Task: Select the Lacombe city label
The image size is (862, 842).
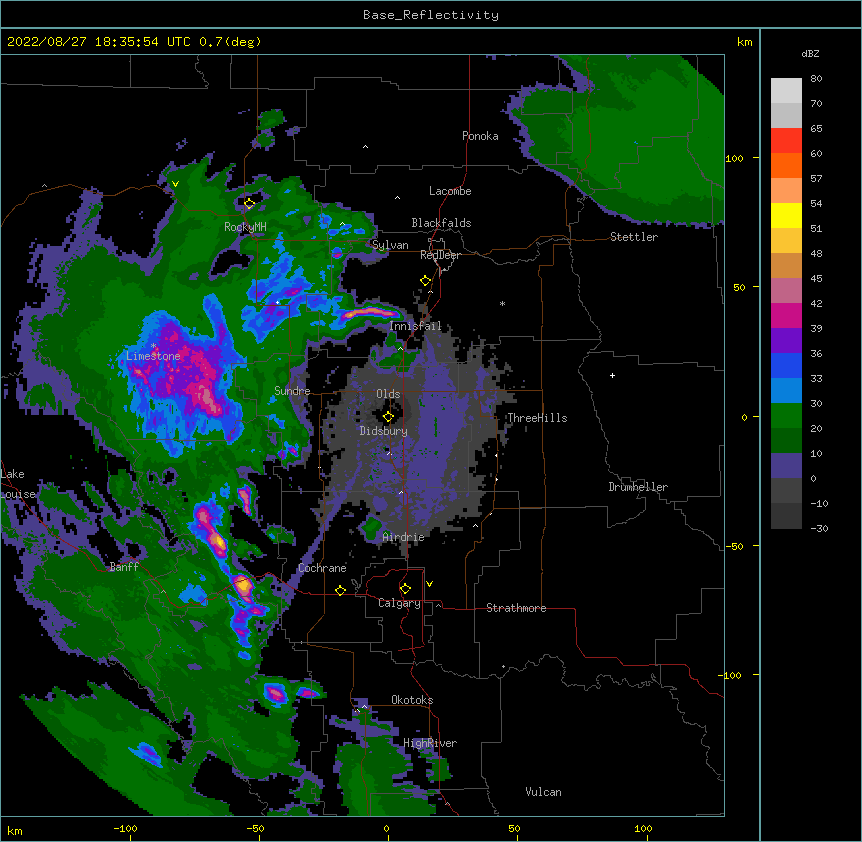Action: click(x=450, y=191)
